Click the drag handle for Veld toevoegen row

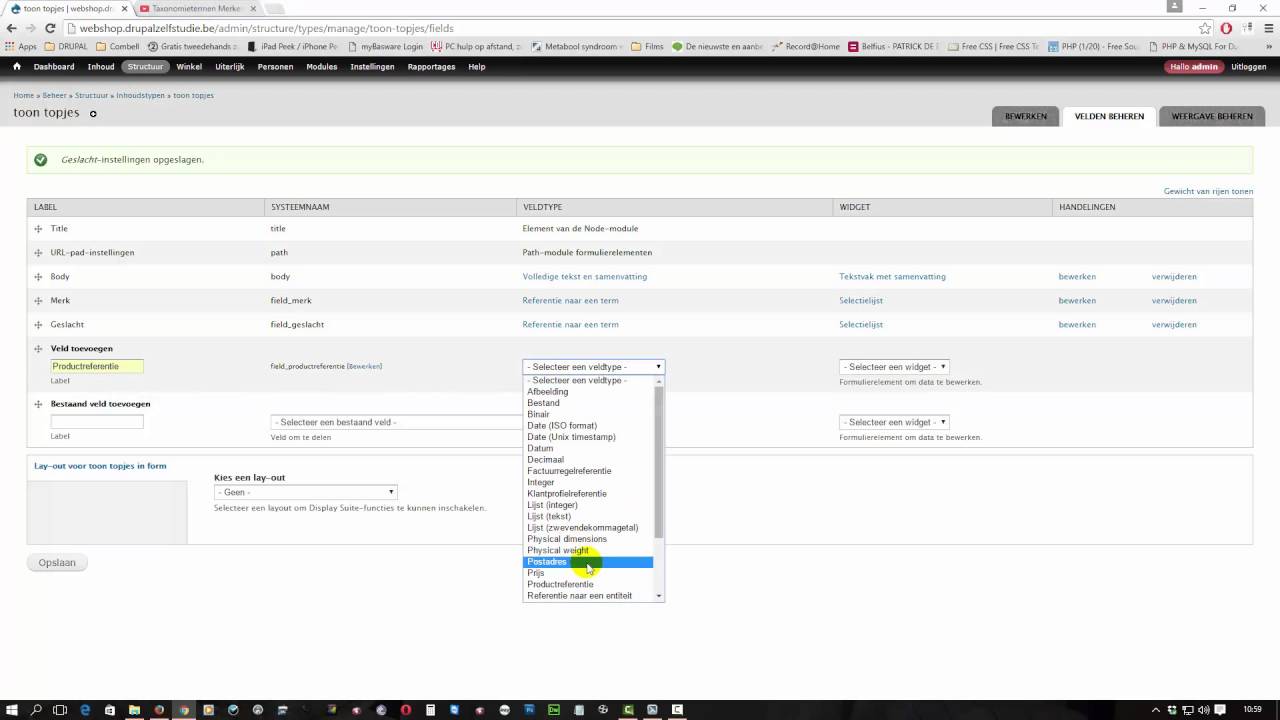38,349
